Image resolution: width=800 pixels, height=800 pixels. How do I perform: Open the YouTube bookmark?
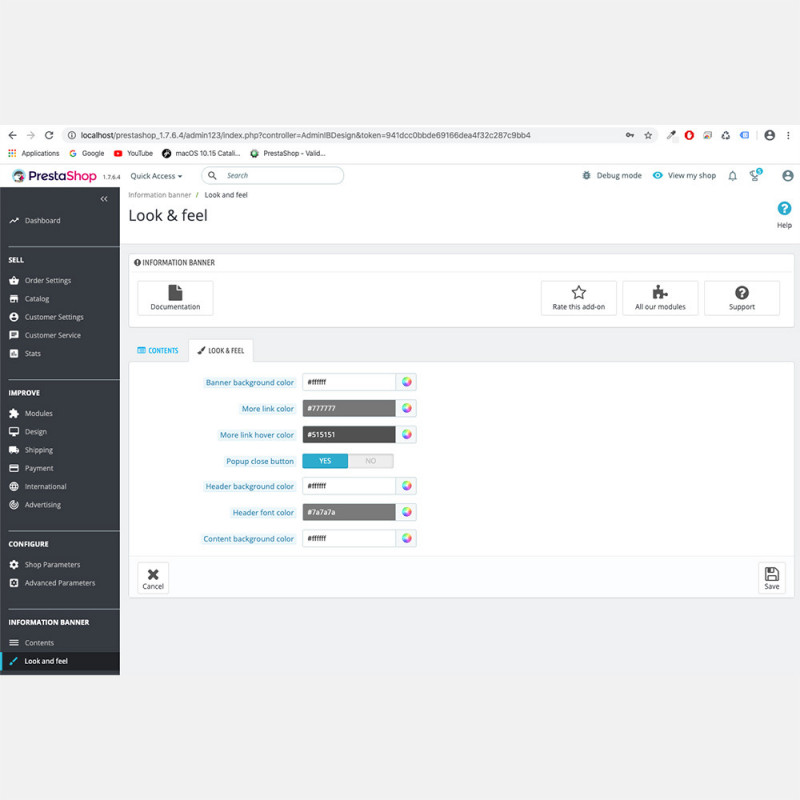[133, 153]
